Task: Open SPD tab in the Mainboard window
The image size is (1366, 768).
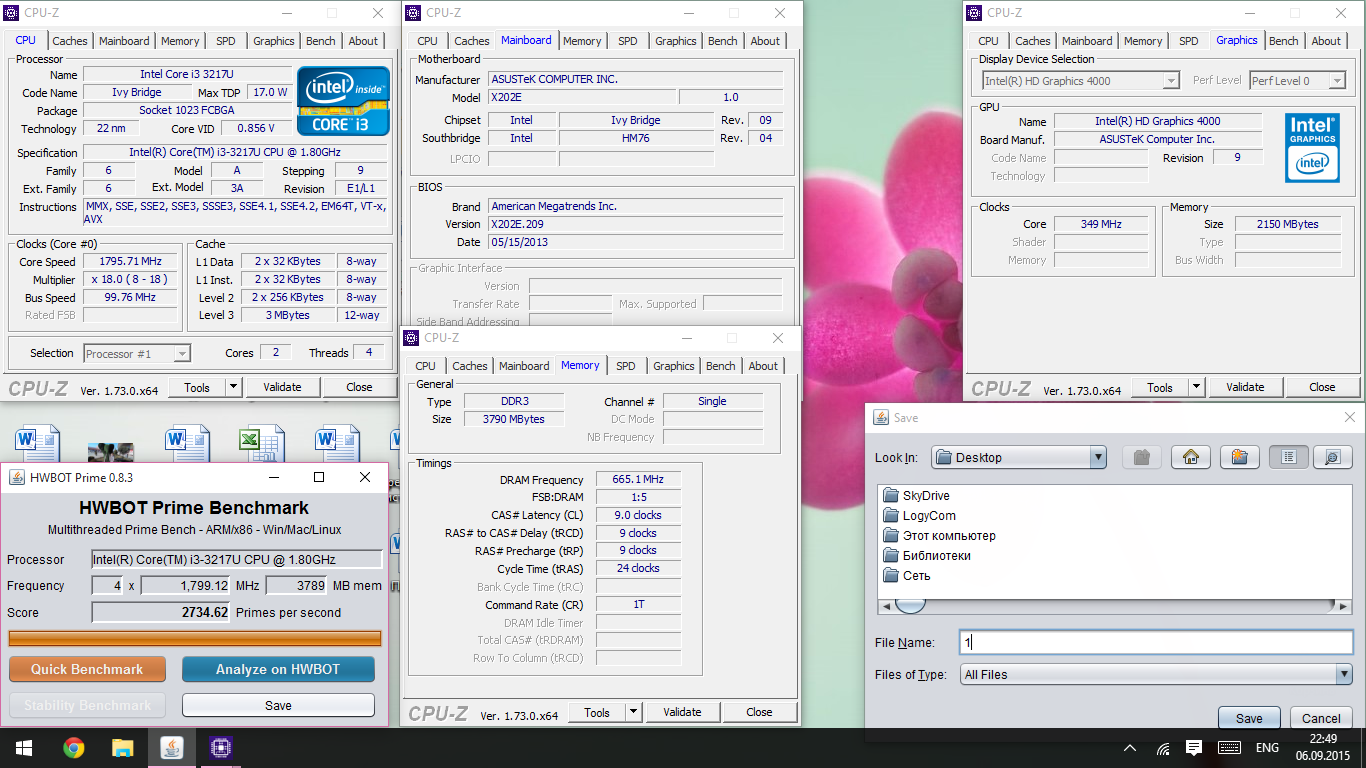Action: point(628,41)
